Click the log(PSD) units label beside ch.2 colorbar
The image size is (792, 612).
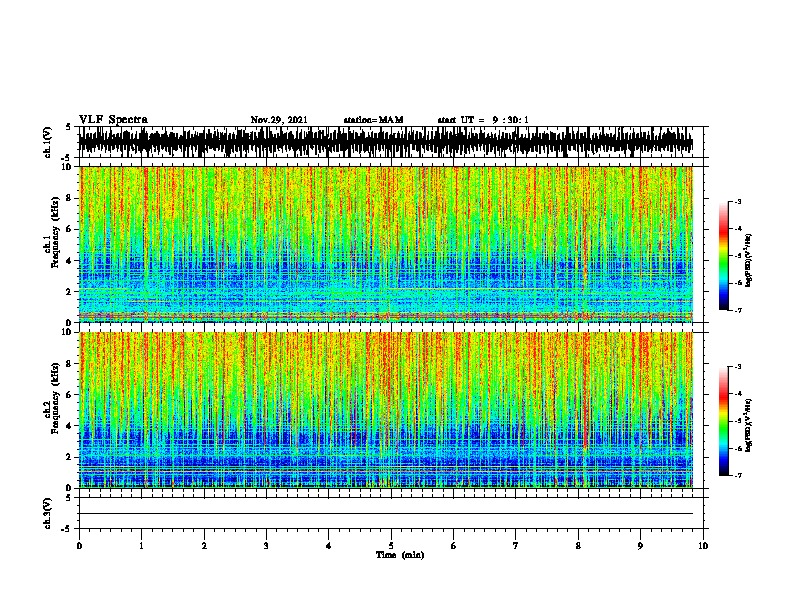coord(749,425)
